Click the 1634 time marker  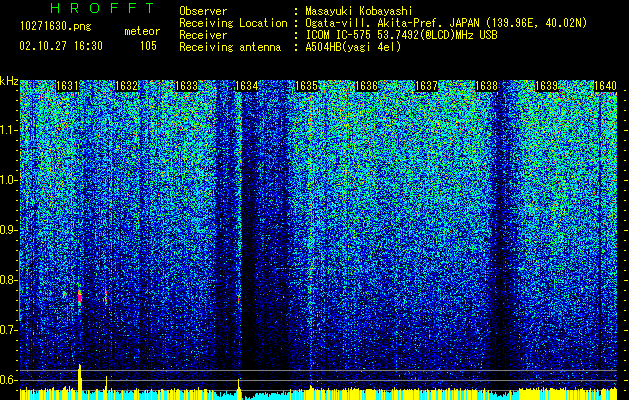(246, 86)
